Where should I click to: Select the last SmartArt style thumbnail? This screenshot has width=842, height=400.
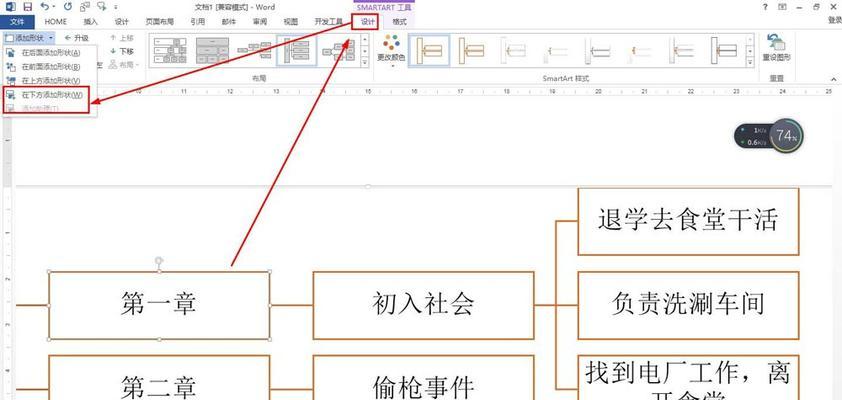[x=724, y=51]
